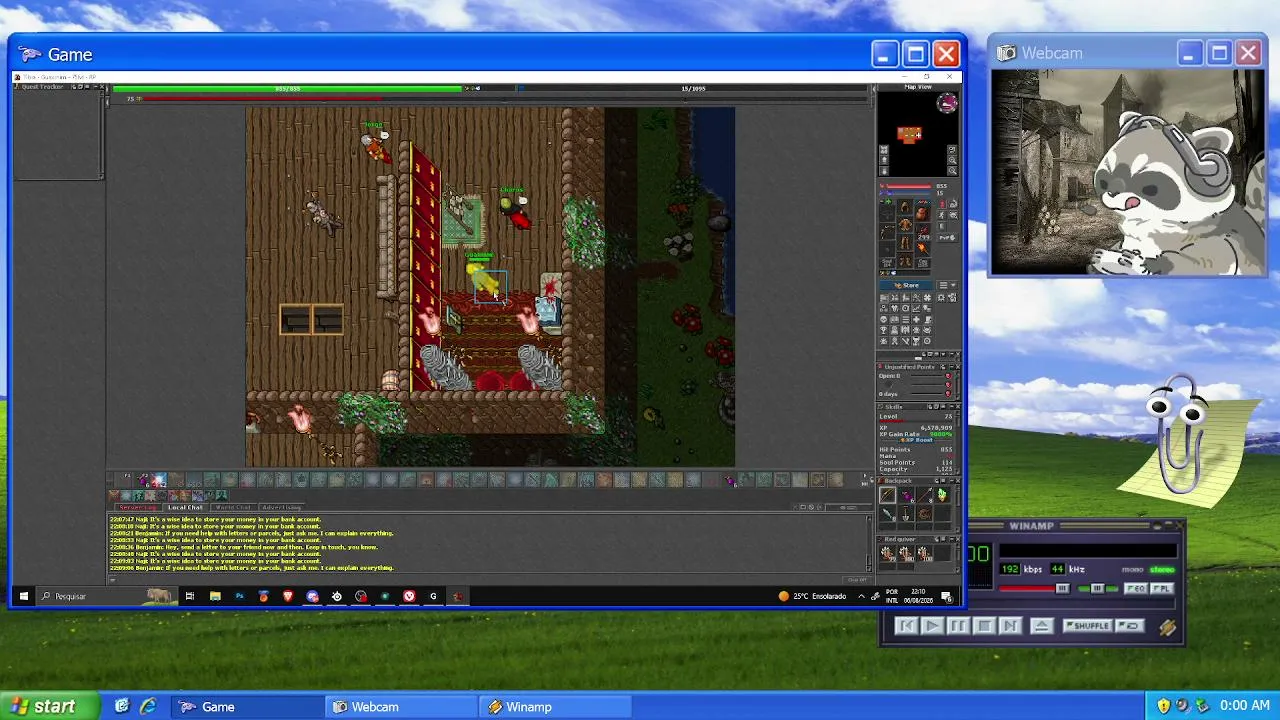
Task: Click the 25°C weather widget on the inner taskbar
Action: click(x=813, y=596)
